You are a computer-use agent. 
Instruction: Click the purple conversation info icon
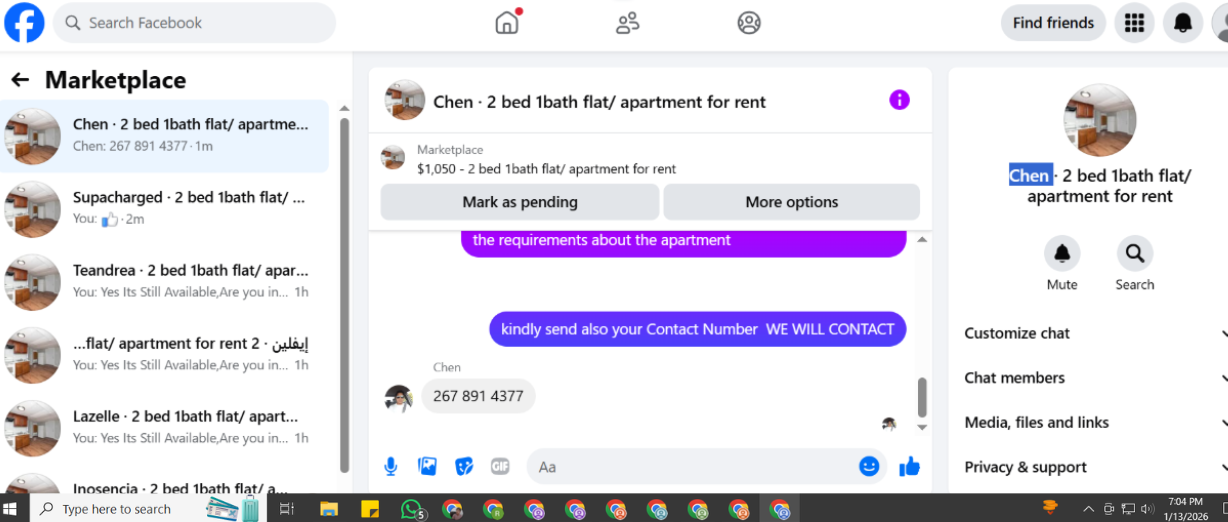click(x=899, y=100)
